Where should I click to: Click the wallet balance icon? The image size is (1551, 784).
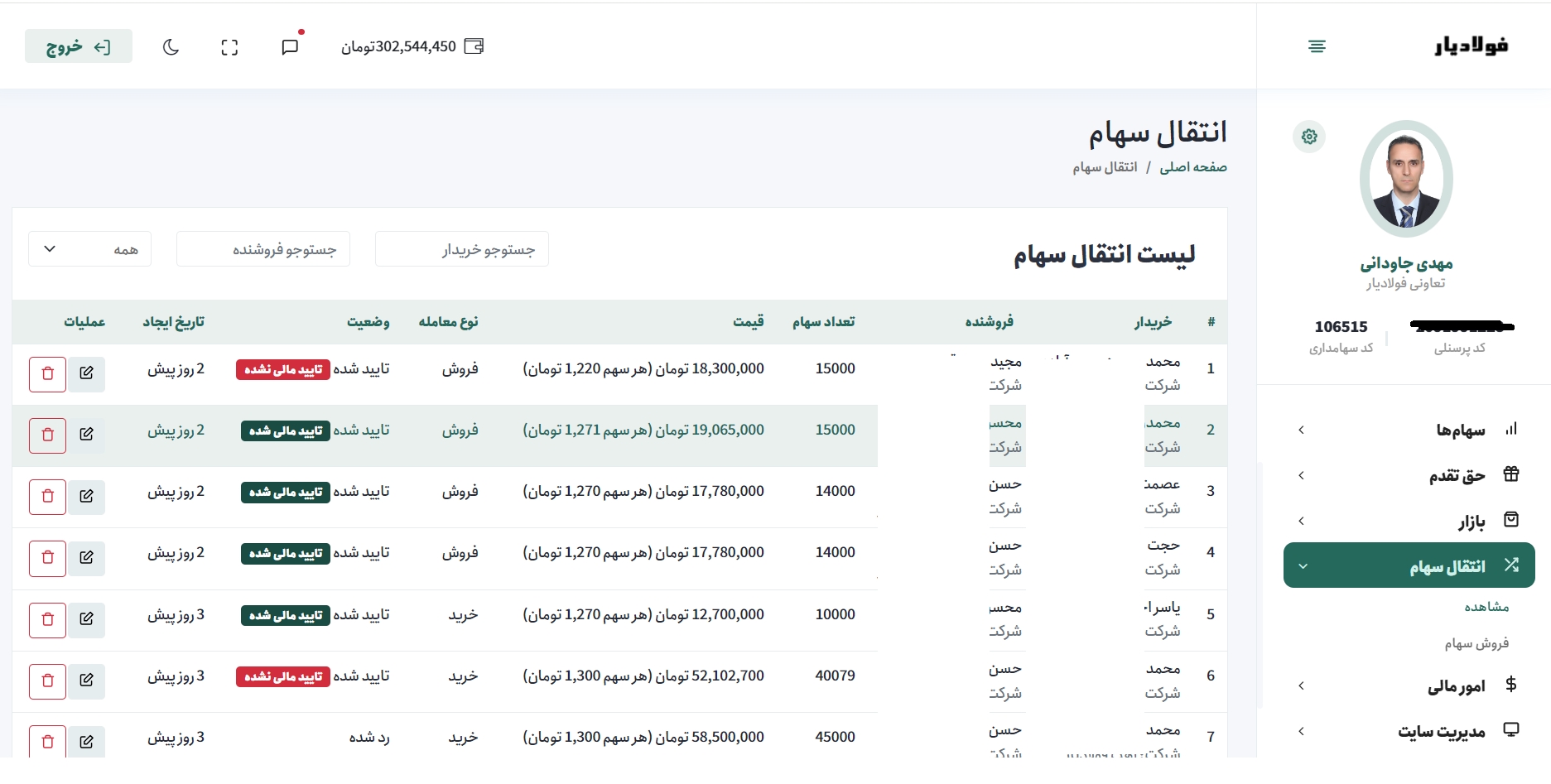click(x=474, y=46)
